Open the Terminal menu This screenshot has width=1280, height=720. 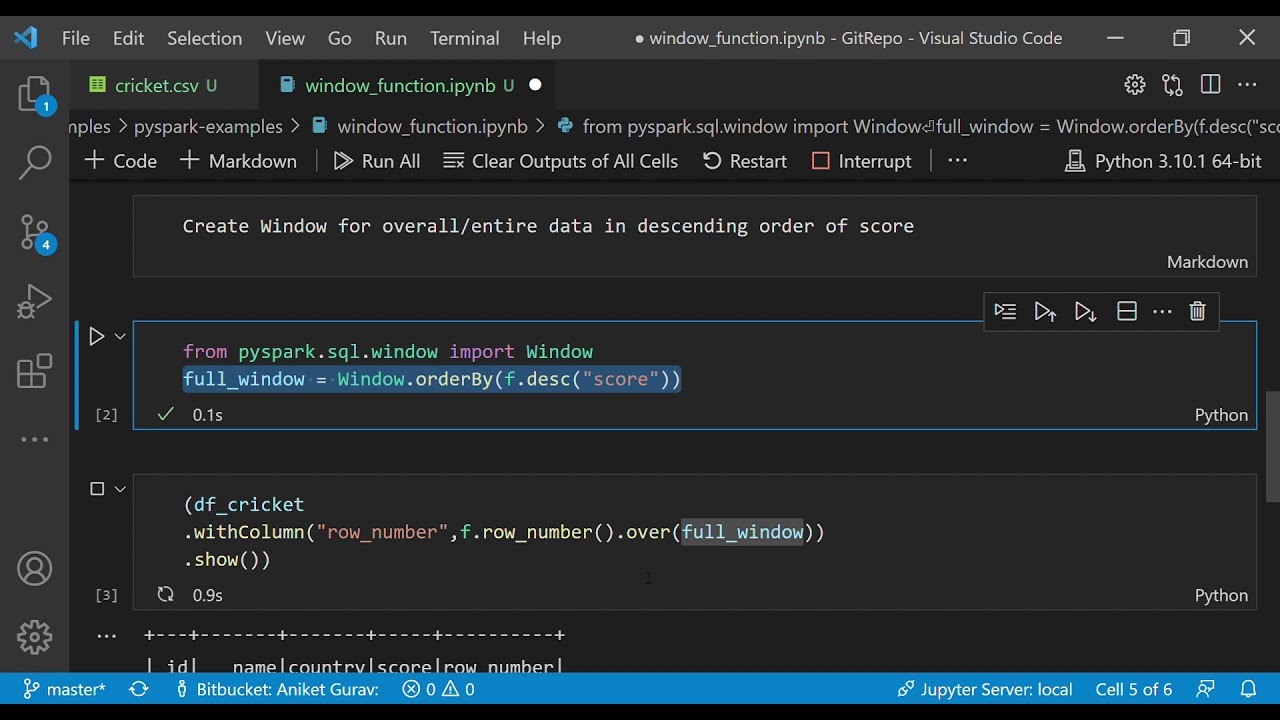pos(465,38)
